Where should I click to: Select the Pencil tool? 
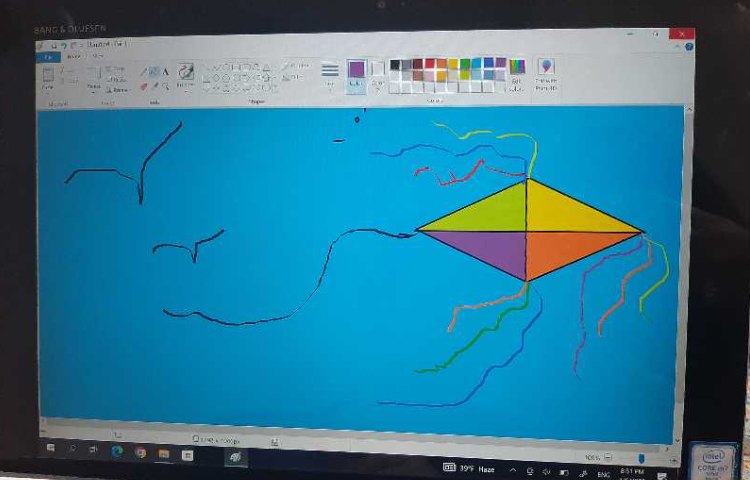click(144, 72)
